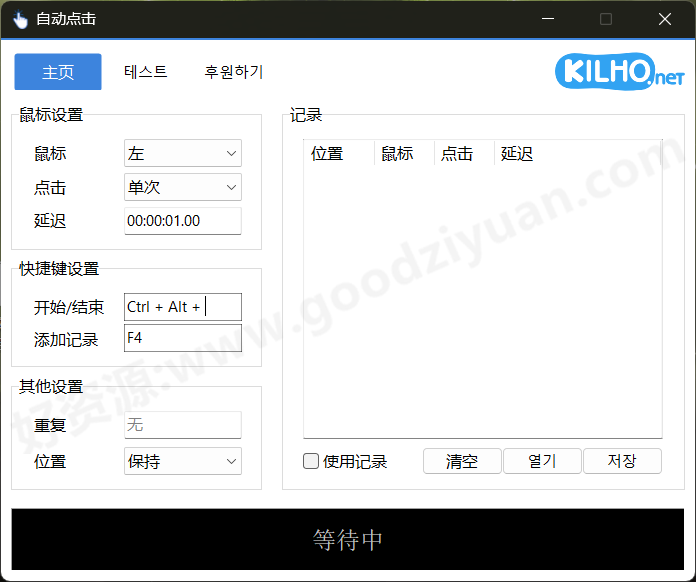Click the 等待中 status bar button
Viewport: 696px width, 582px height.
click(x=348, y=539)
